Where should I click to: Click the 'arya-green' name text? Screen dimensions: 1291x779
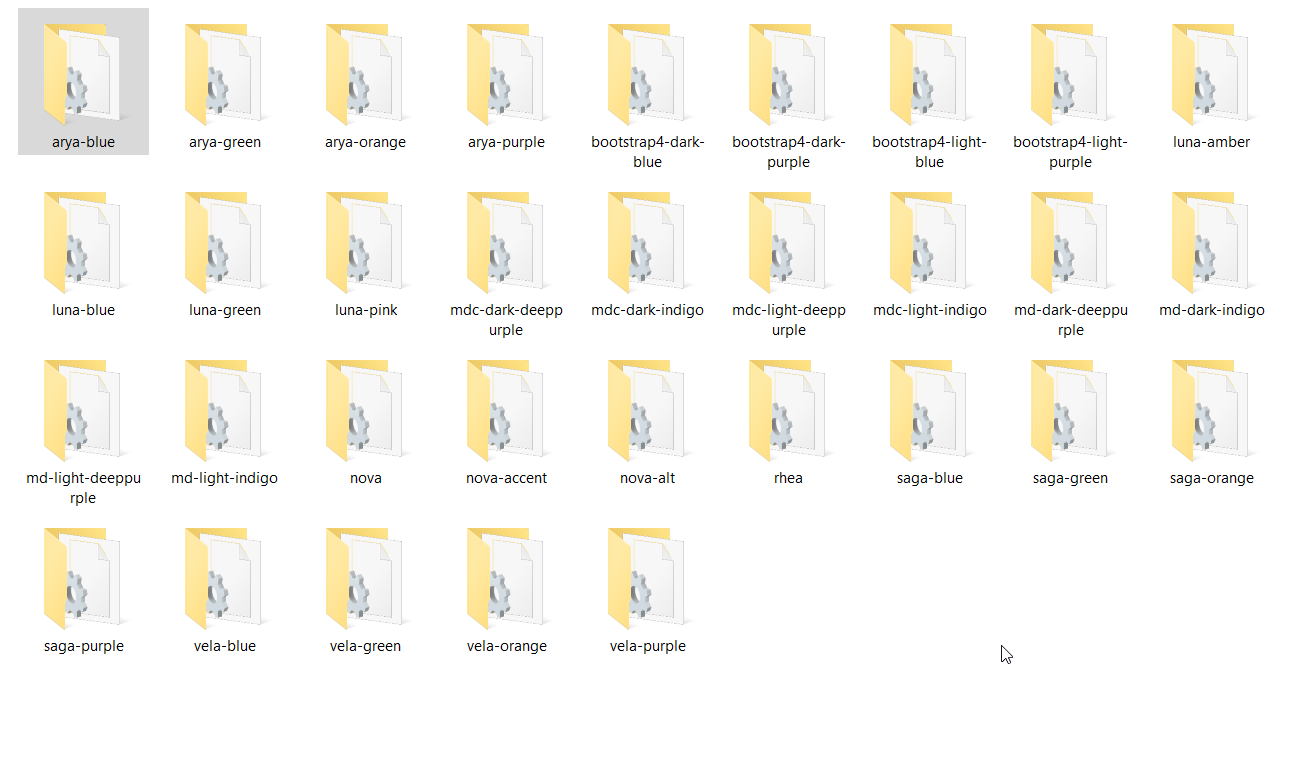pos(224,142)
